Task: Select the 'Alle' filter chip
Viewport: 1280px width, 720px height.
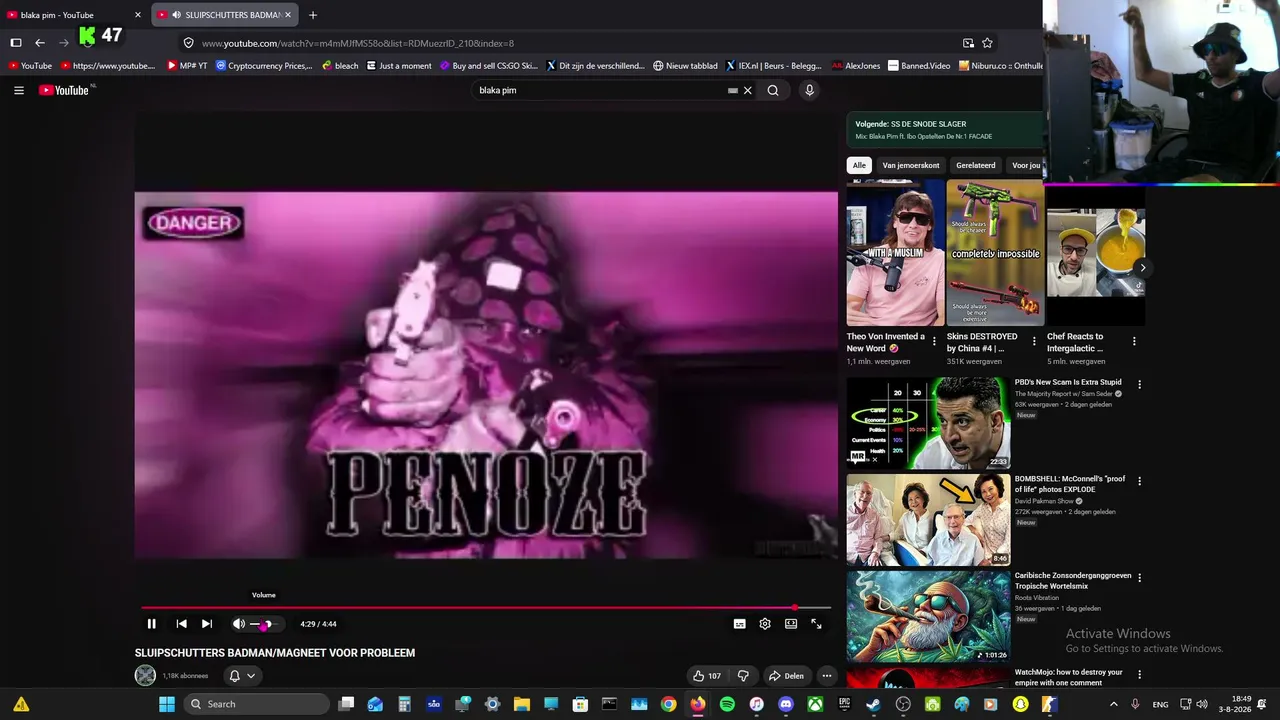Action: pos(859,165)
